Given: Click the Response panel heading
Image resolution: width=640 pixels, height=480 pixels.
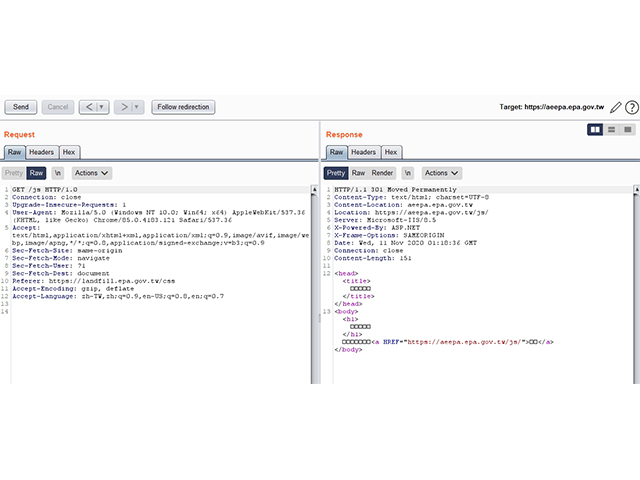Looking at the screenshot, I should click(x=344, y=135).
